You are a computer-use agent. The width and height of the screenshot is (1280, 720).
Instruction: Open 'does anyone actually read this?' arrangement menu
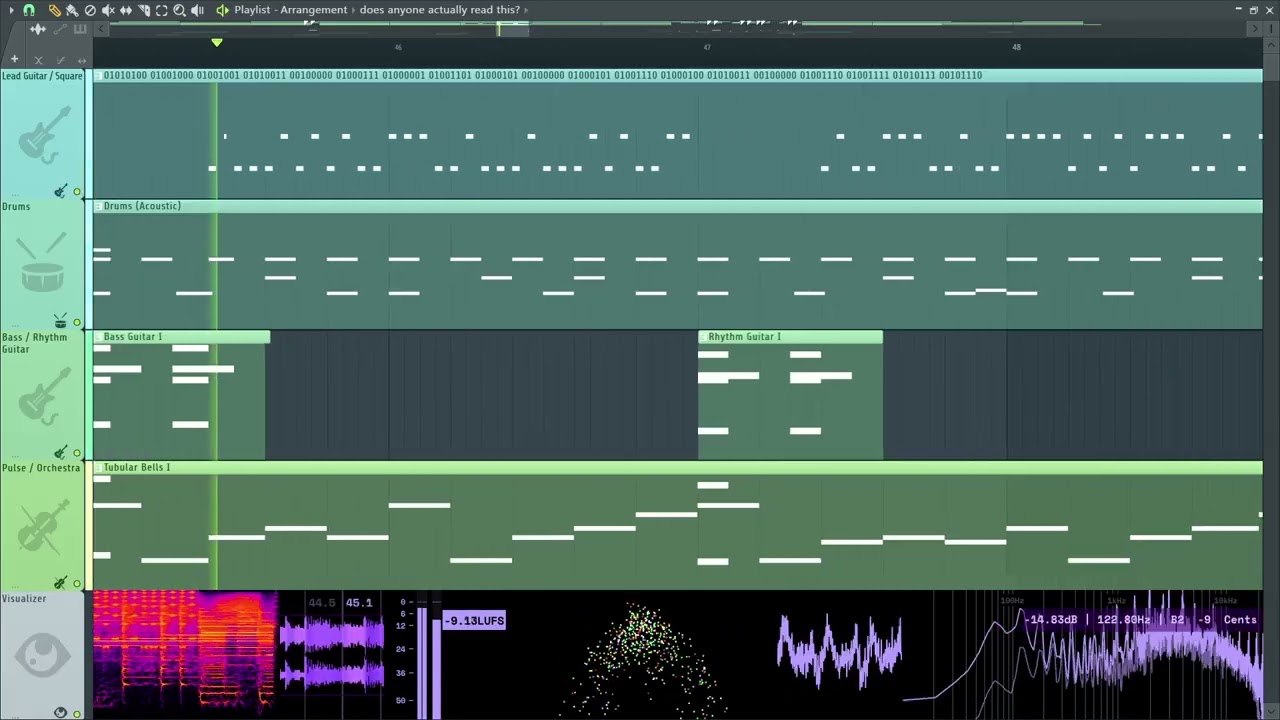(x=440, y=10)
